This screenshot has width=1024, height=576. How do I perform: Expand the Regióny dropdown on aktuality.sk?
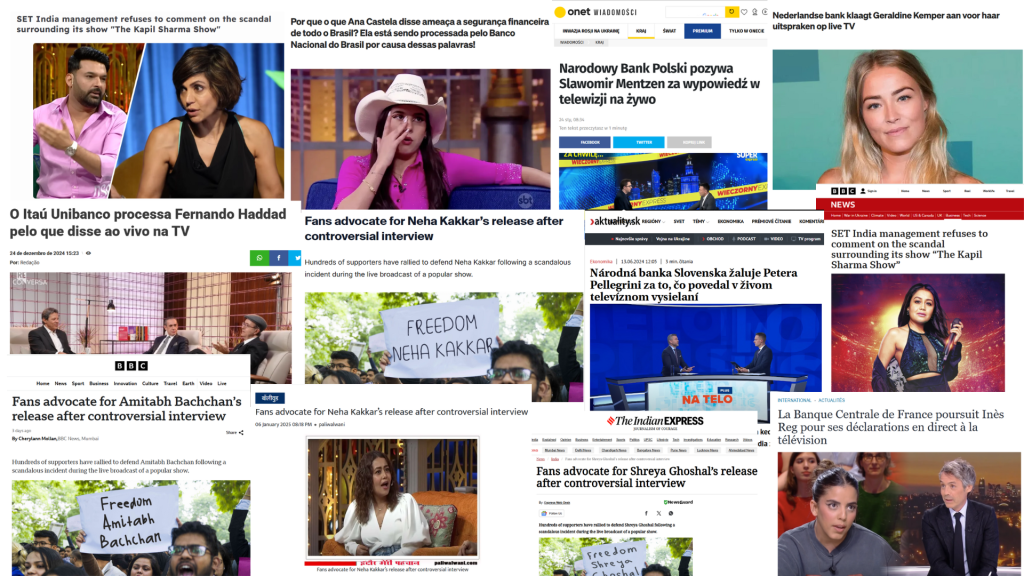(653, 222)
